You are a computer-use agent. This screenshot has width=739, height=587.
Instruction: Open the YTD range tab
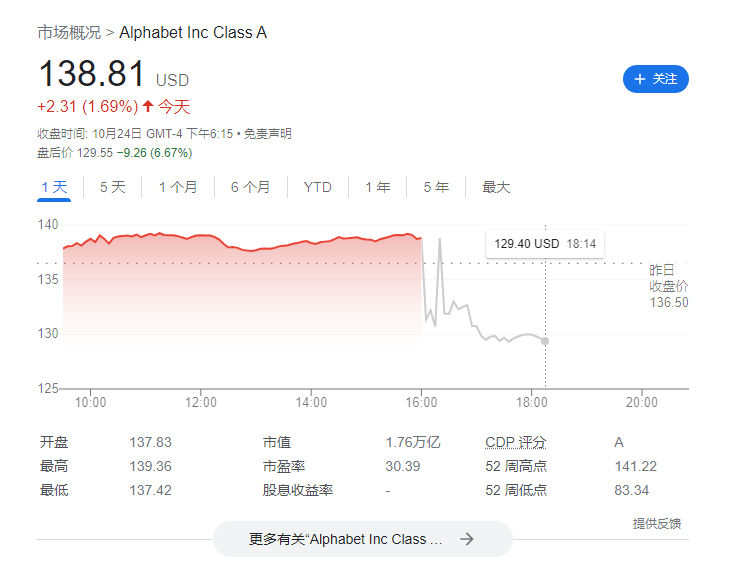pos(318,187)
